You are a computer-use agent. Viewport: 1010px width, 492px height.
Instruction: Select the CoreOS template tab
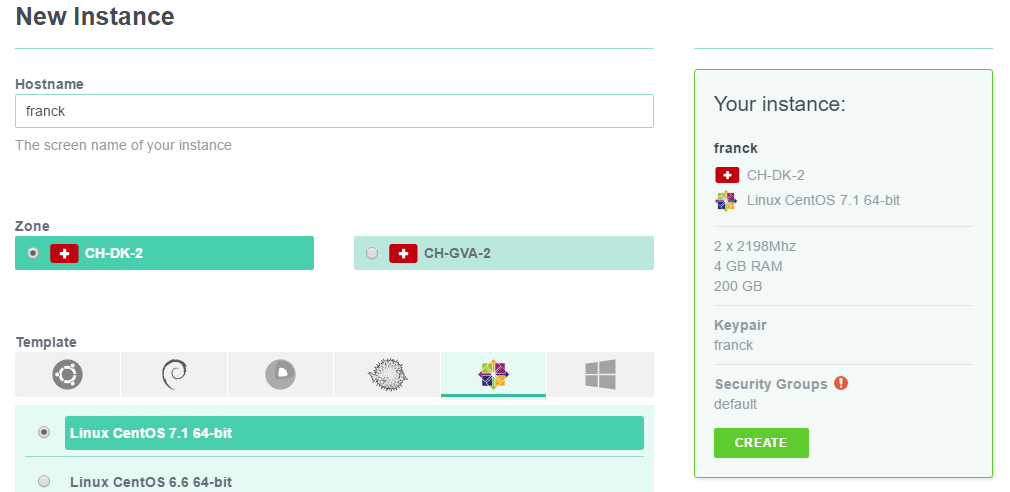click(280, 374)
